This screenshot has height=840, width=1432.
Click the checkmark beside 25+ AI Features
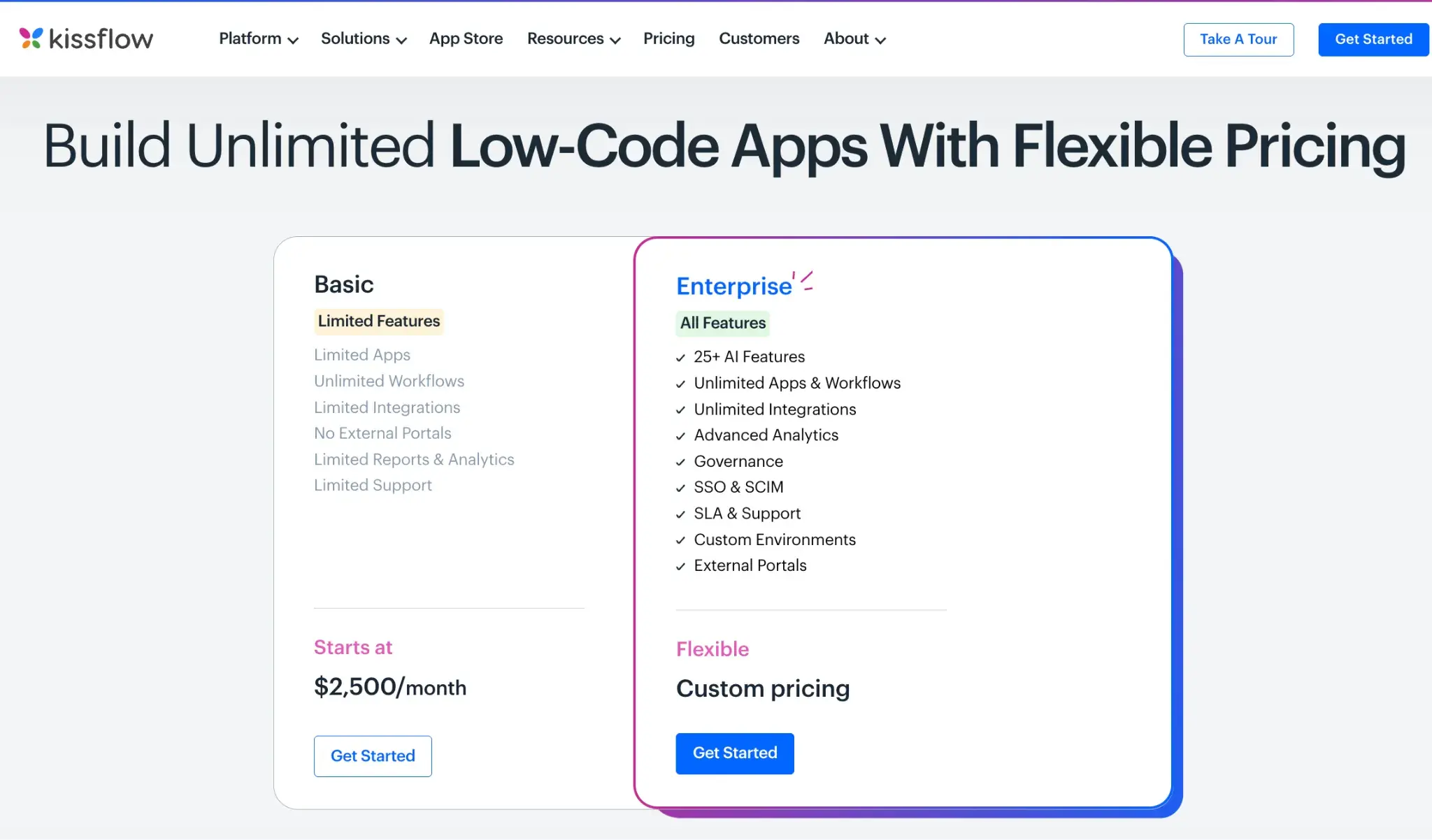pos(680,357)
